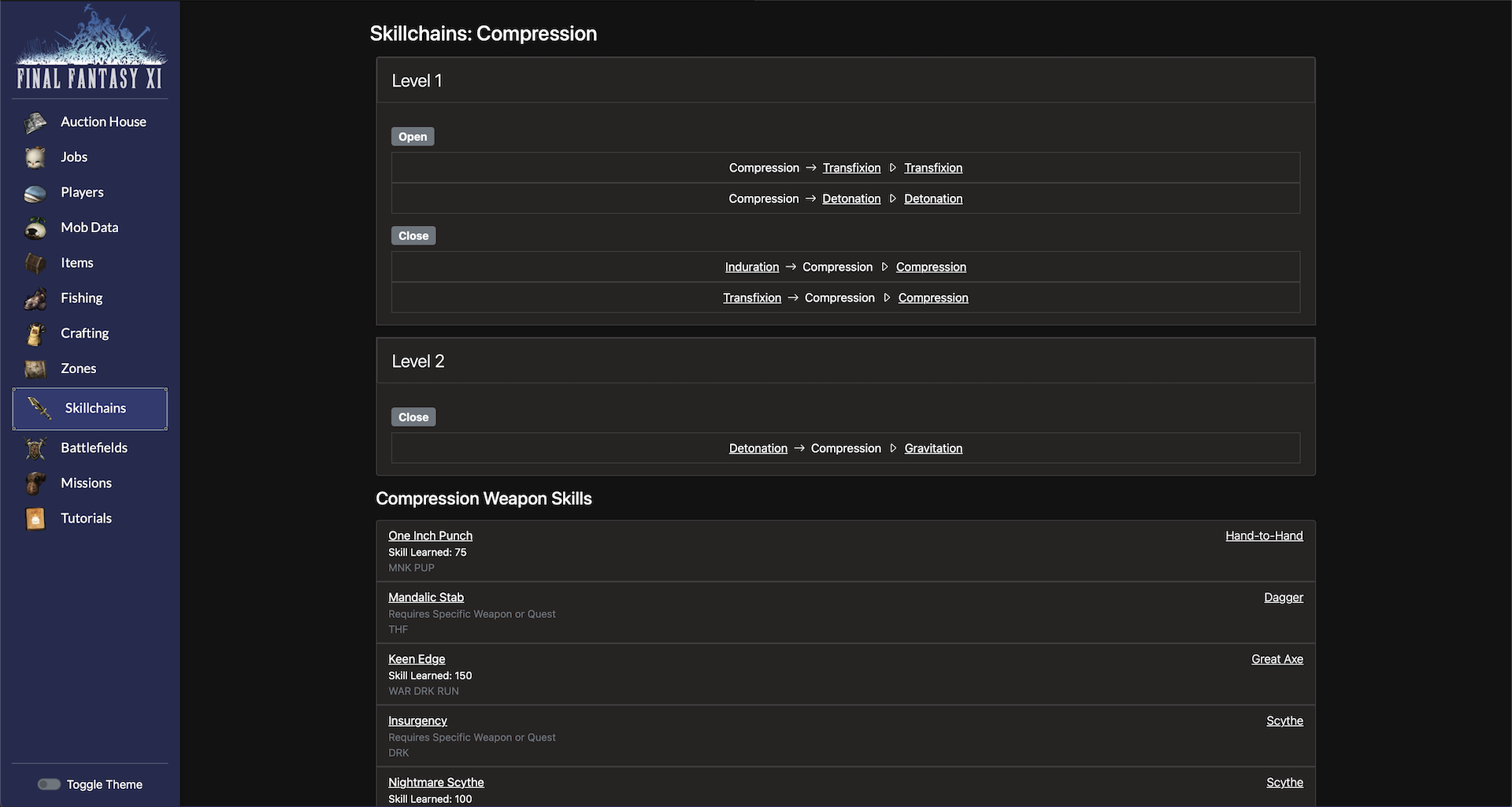
Task: Go to the Hand-to-Hand weapon type
Action: tap(1263, 535)
